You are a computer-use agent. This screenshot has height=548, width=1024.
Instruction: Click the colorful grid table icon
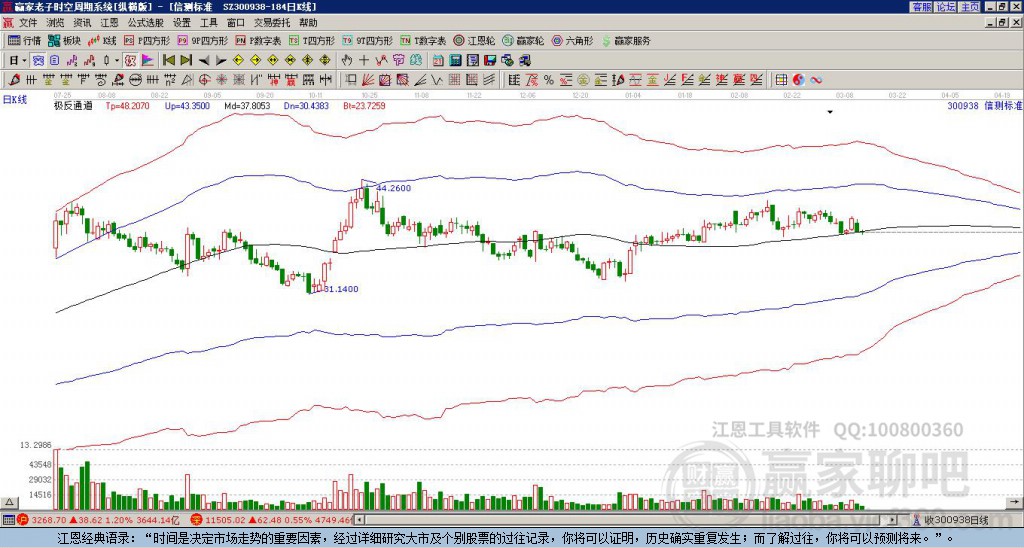point(781,80)
